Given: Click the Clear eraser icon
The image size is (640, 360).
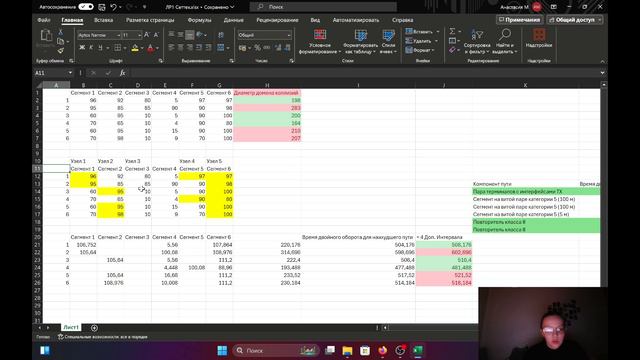Looking at the screenshot, I should click(x=452, y=50).
